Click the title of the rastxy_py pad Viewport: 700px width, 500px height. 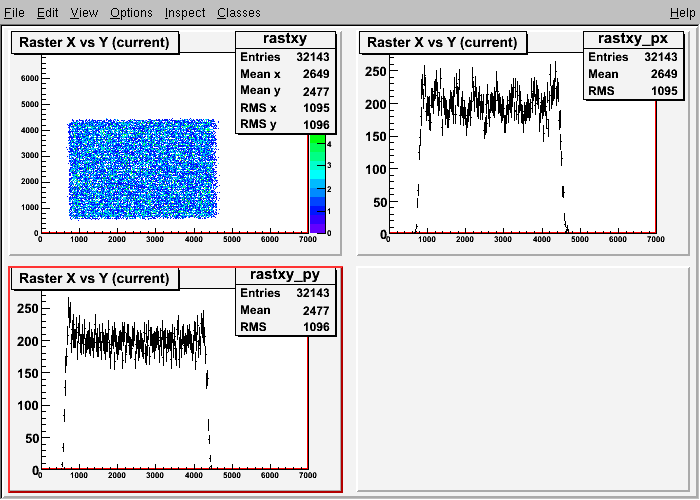(x=95, y=279)
